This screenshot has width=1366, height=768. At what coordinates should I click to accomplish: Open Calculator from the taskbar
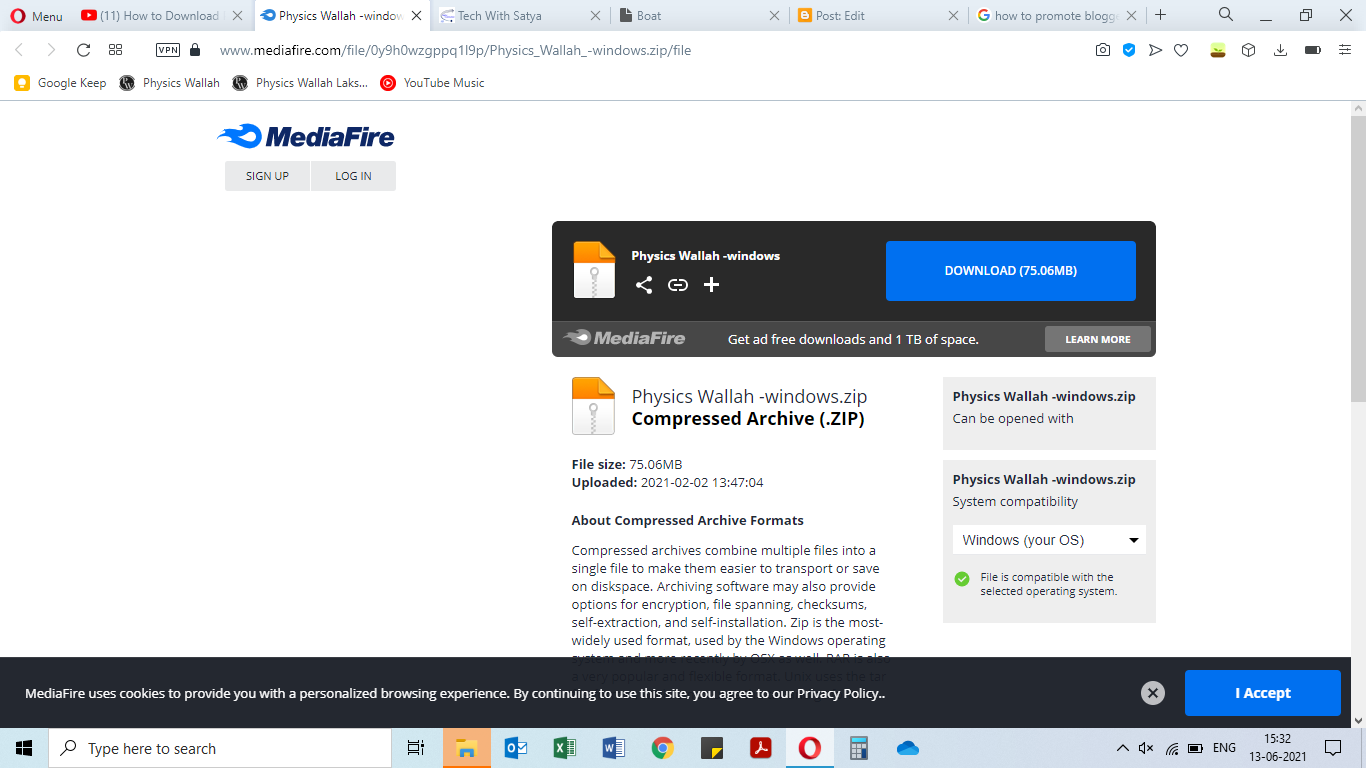click(858, 748)
